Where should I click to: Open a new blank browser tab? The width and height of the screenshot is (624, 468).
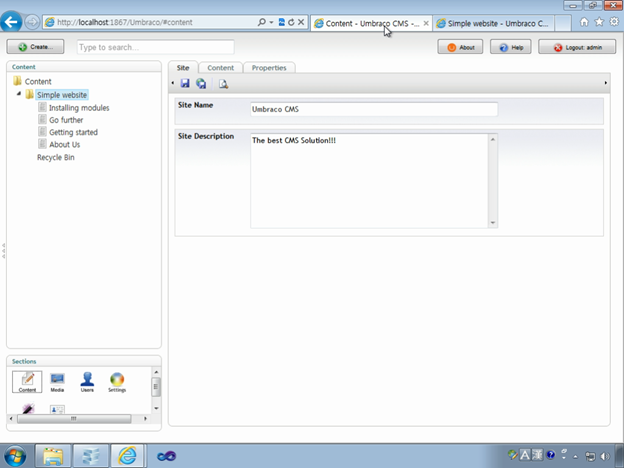coord(563,23)
